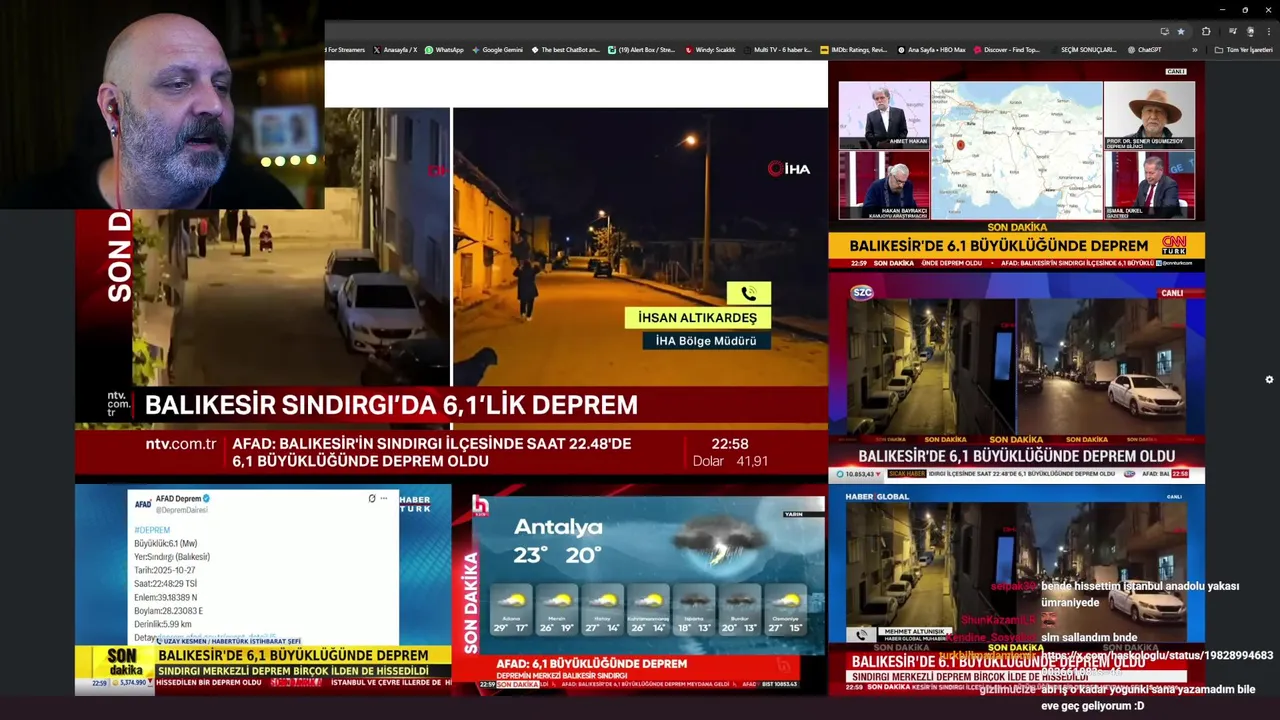Click the ntv.com.tr text in the ticker

(180, 444)
